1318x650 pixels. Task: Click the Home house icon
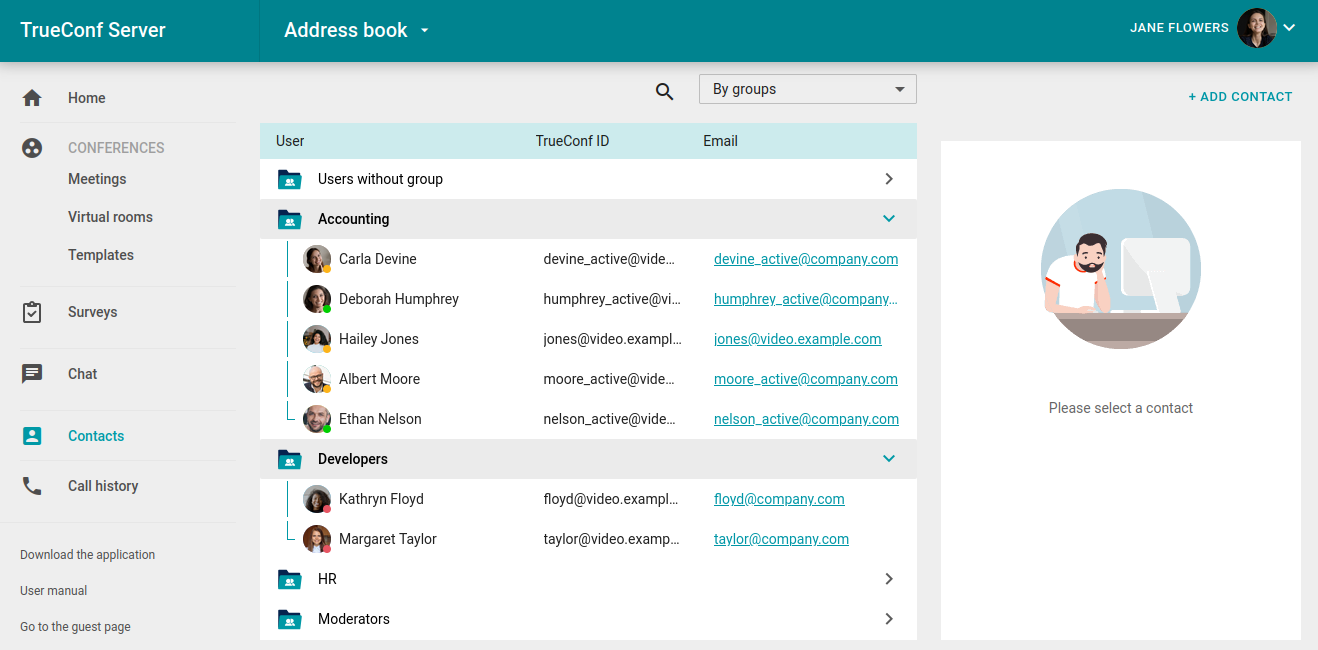pos(32,98)
